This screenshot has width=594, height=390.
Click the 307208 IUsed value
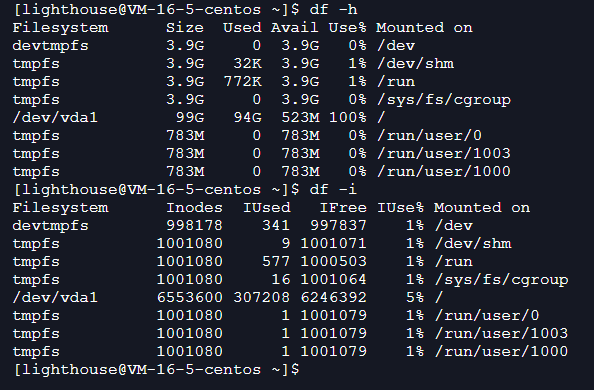tap(262, 298)
